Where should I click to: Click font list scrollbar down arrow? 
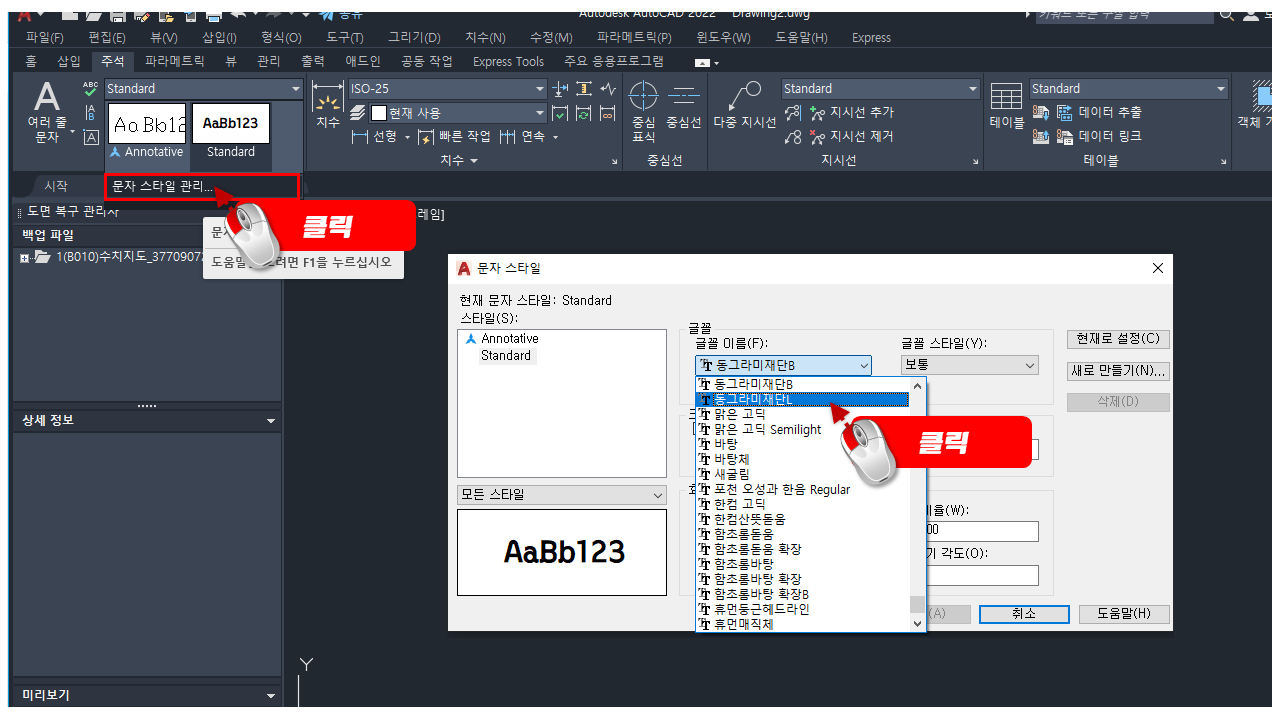918,623
